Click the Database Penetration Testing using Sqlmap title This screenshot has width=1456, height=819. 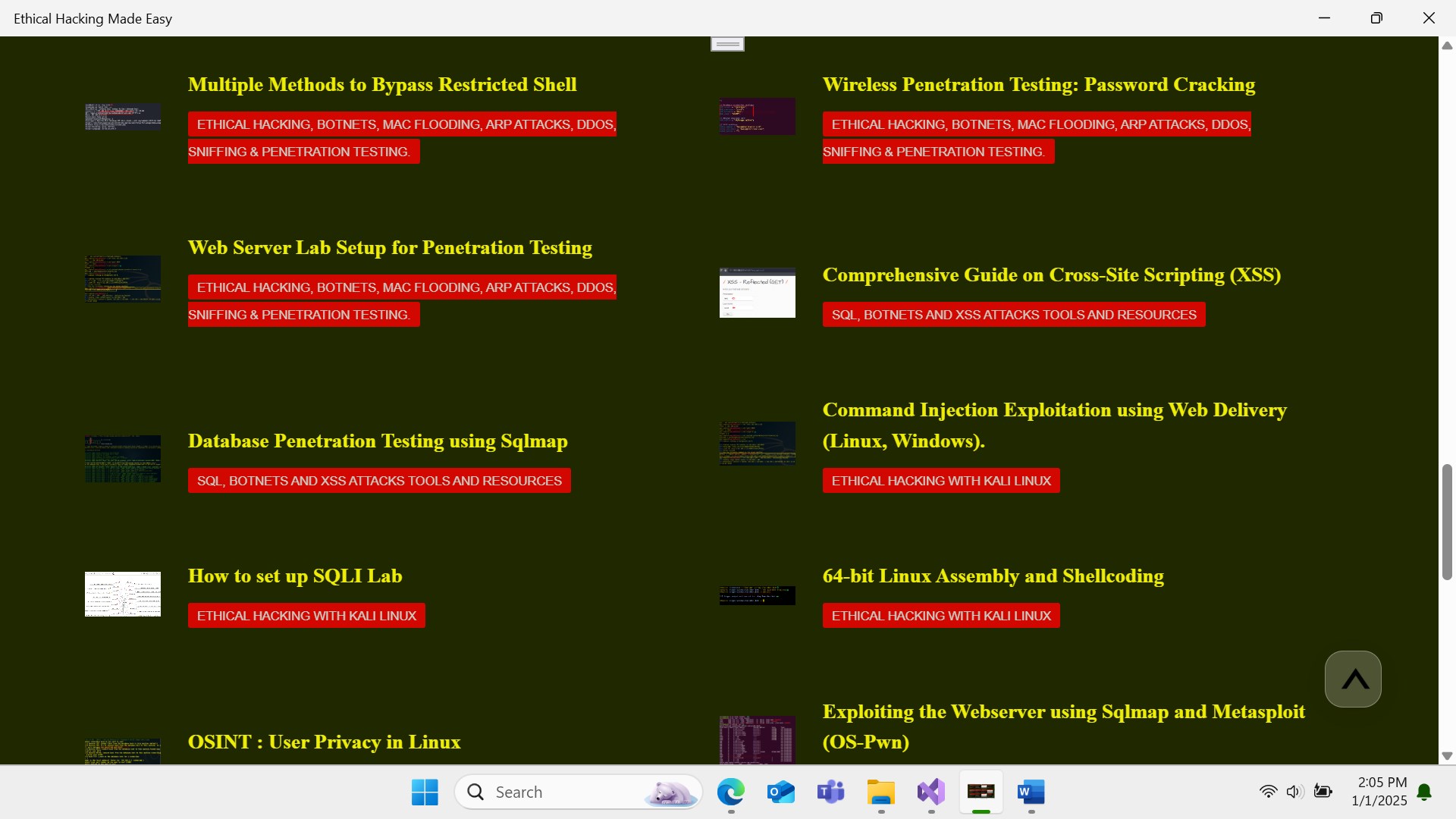pyautogui.click(x=377, y=441)
